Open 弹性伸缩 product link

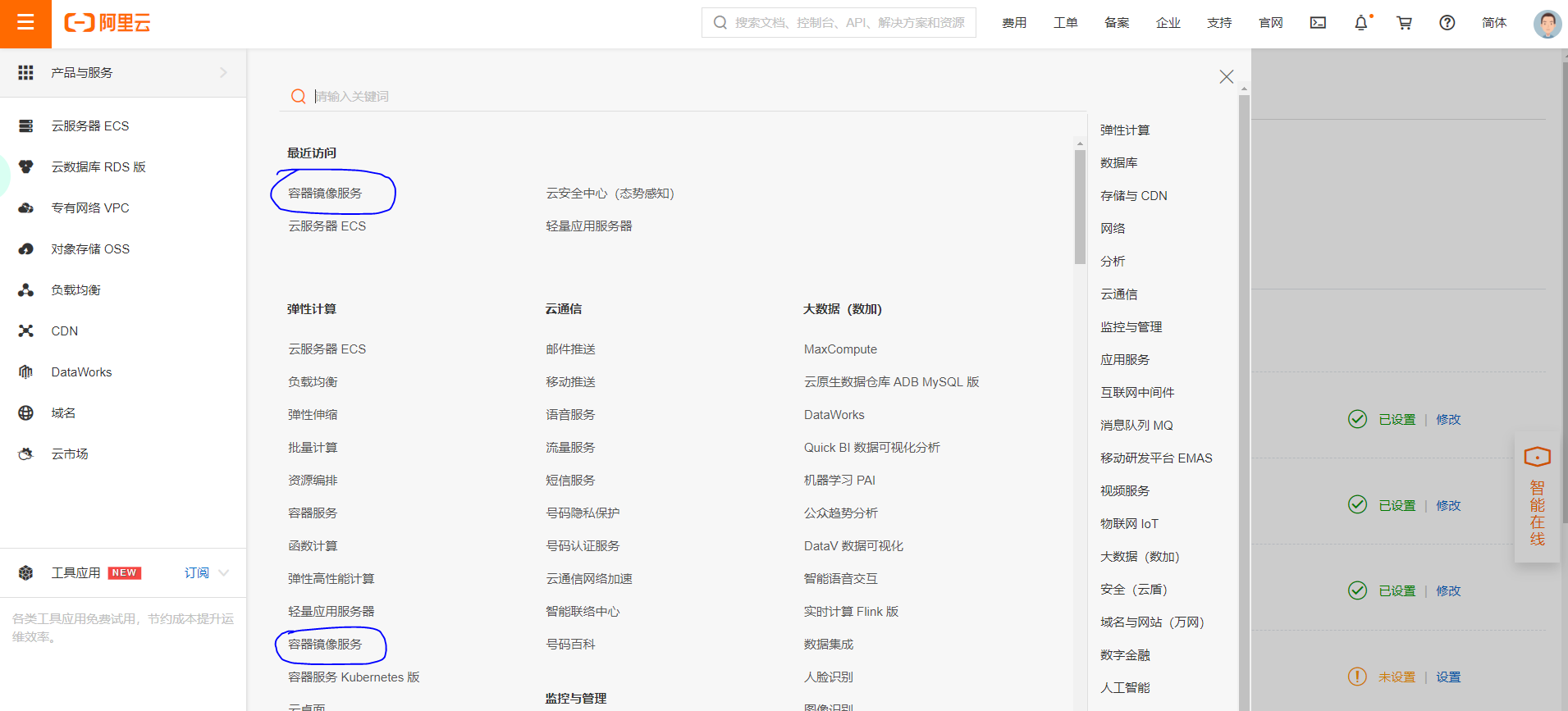[313, 415]
